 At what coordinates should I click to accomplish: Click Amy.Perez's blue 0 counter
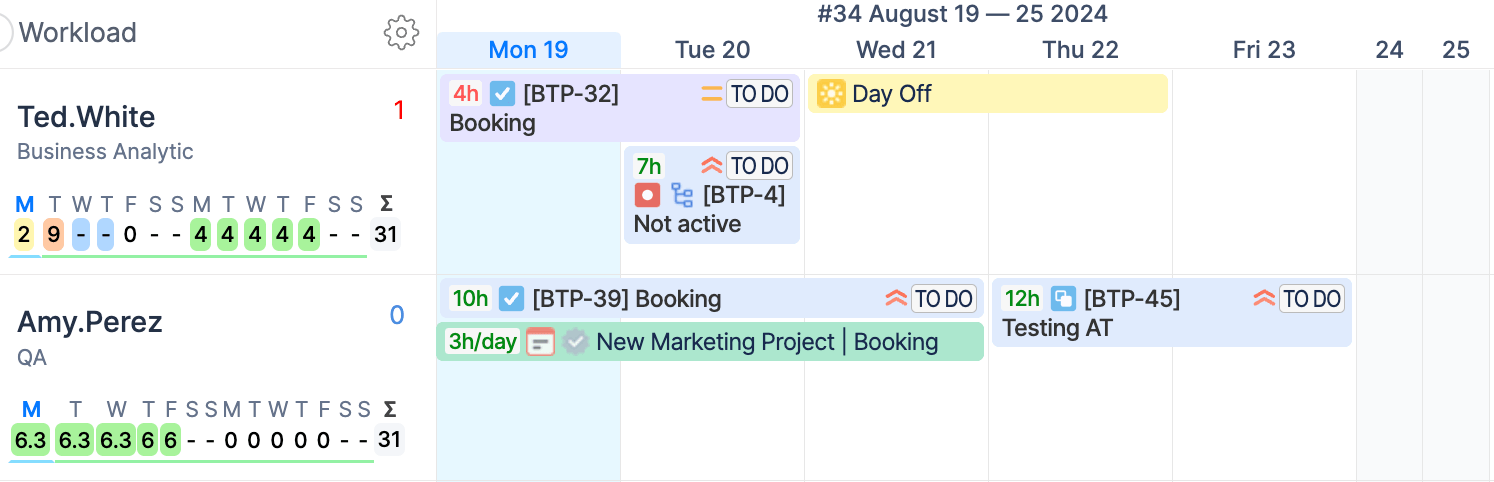397,316
